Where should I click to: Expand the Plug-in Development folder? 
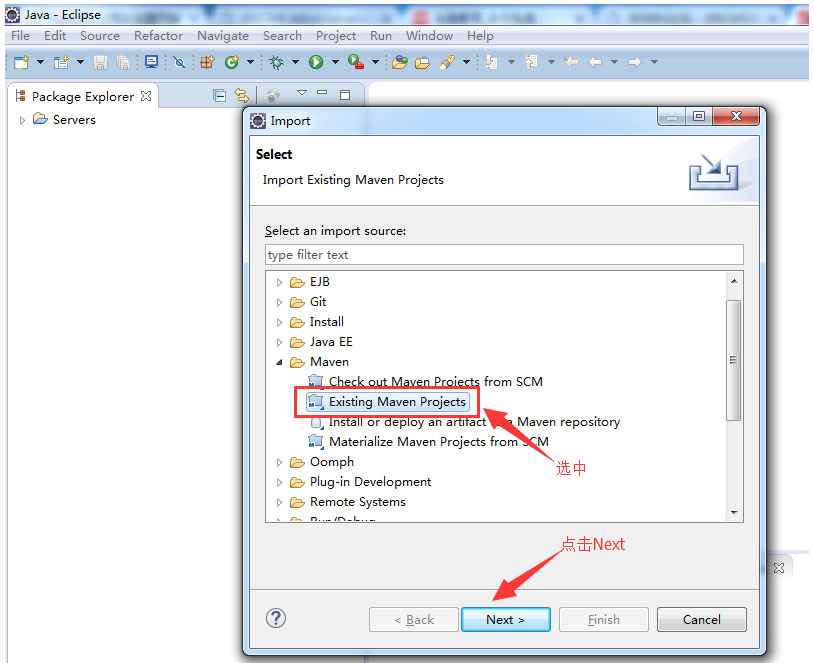[280, 482]
